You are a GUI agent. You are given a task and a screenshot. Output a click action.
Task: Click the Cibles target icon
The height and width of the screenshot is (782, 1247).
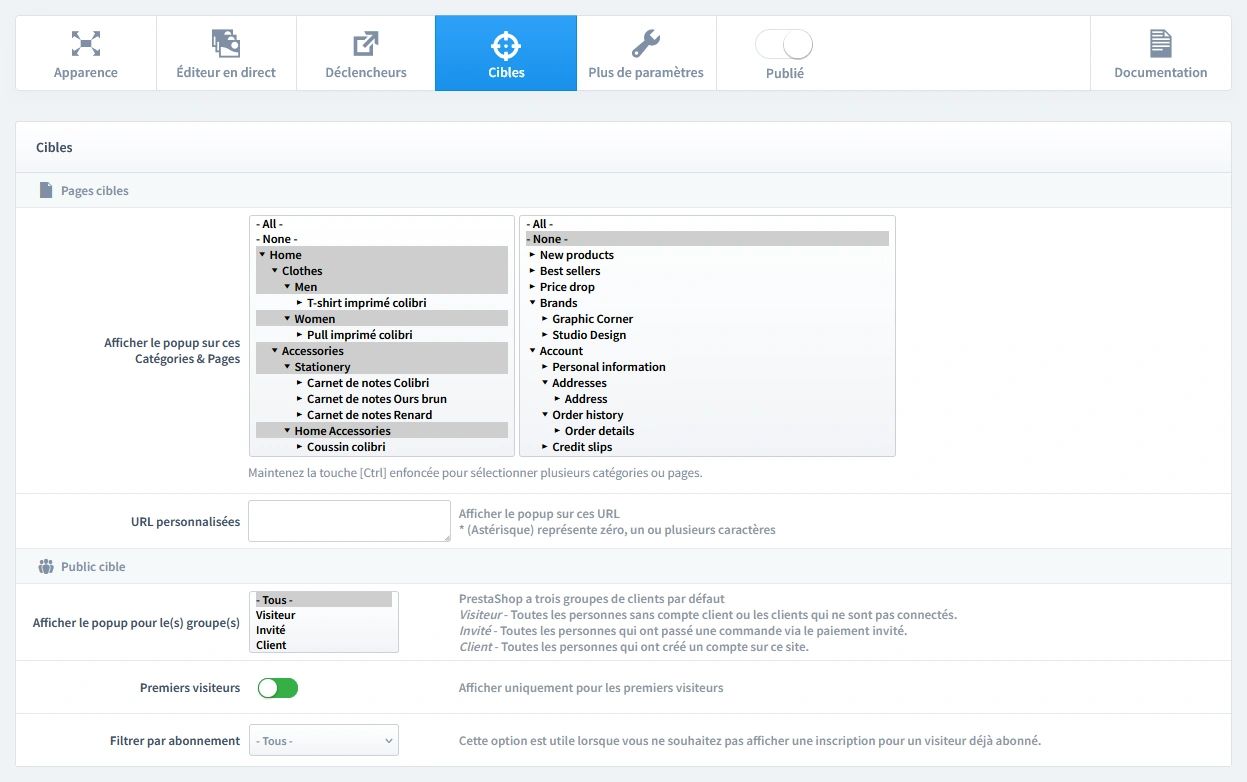505,44
